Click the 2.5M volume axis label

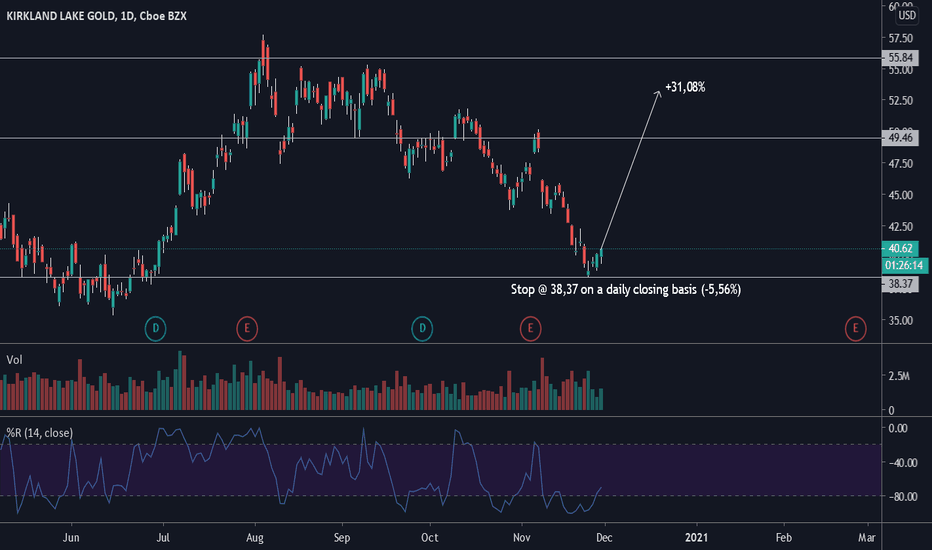(899, 376)
